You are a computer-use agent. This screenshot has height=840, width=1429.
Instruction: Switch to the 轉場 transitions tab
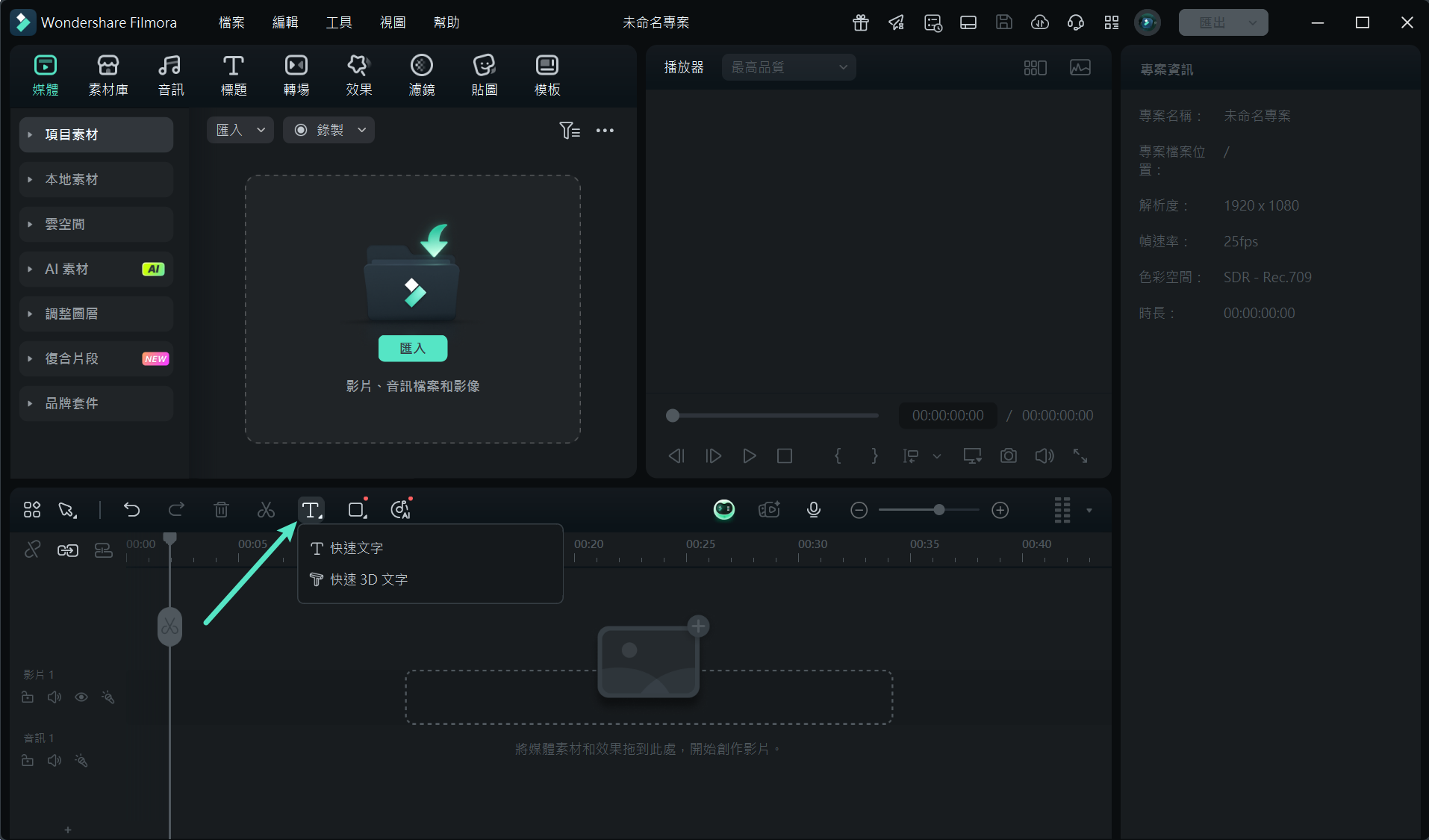point(296,75)
